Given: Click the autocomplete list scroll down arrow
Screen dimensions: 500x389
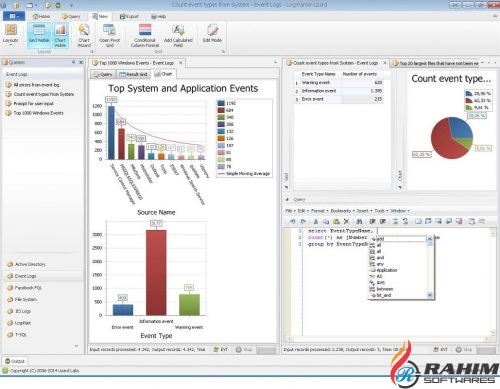Looking at the screenshot, I should [429, 295].
